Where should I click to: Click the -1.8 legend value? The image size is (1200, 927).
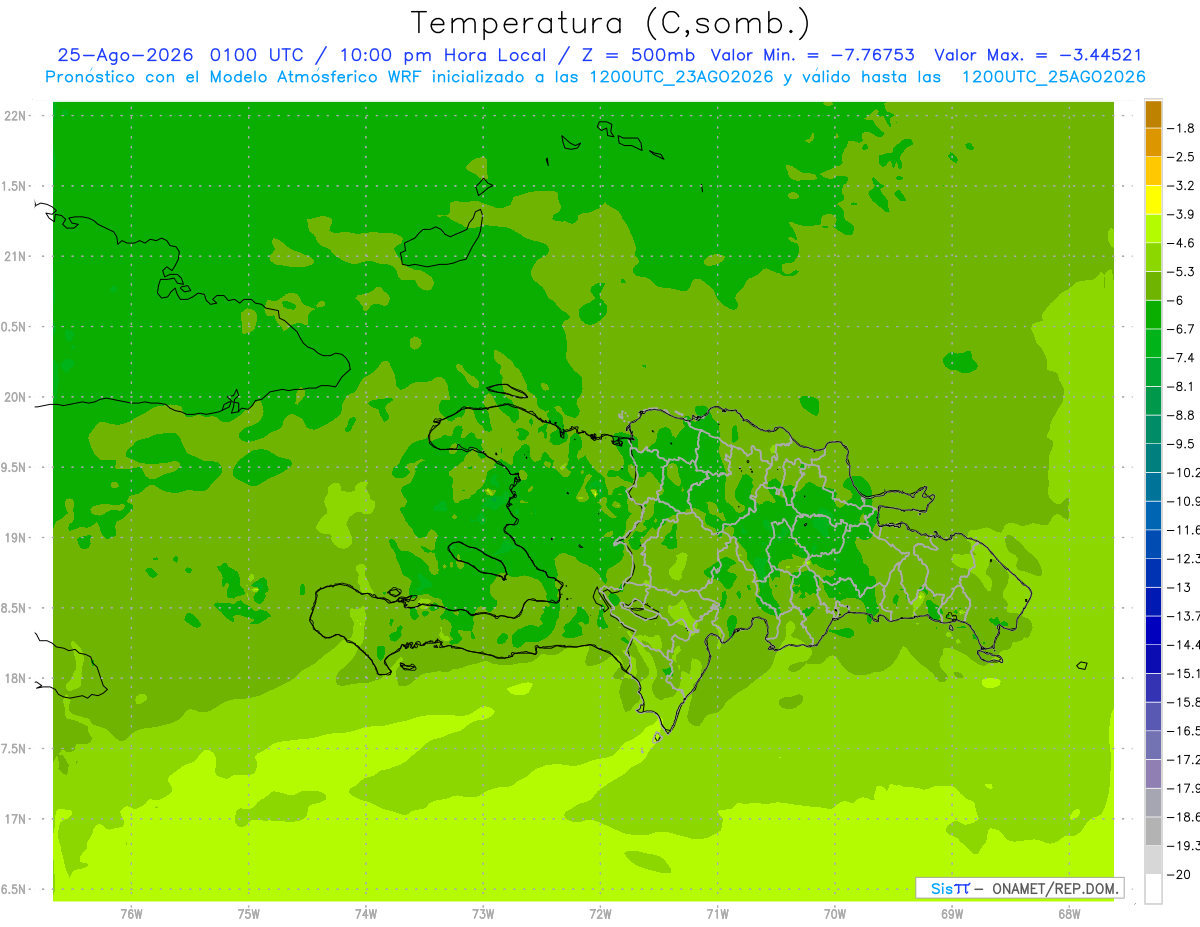1182,128
